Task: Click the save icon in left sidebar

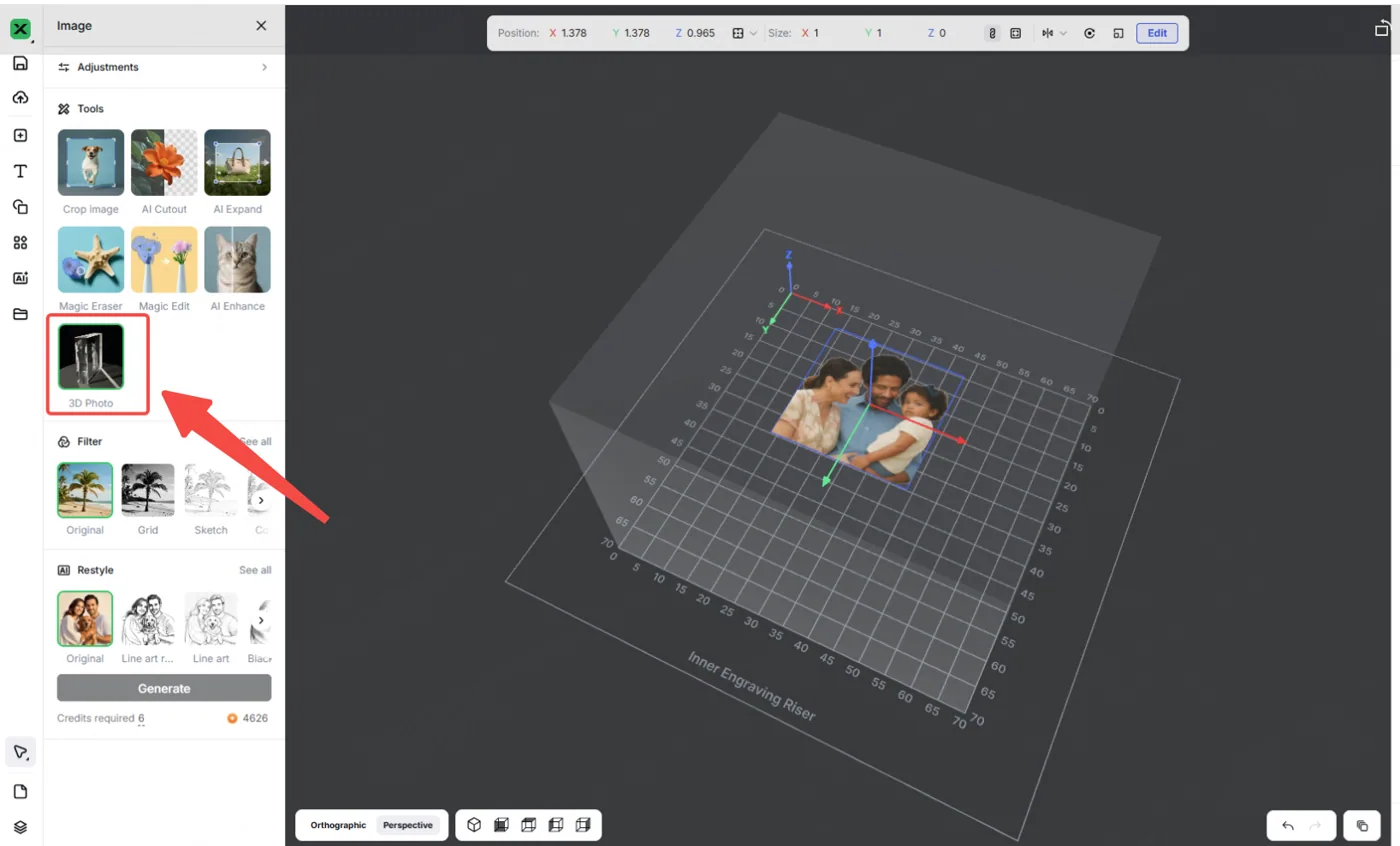Action: pos(20,63)
